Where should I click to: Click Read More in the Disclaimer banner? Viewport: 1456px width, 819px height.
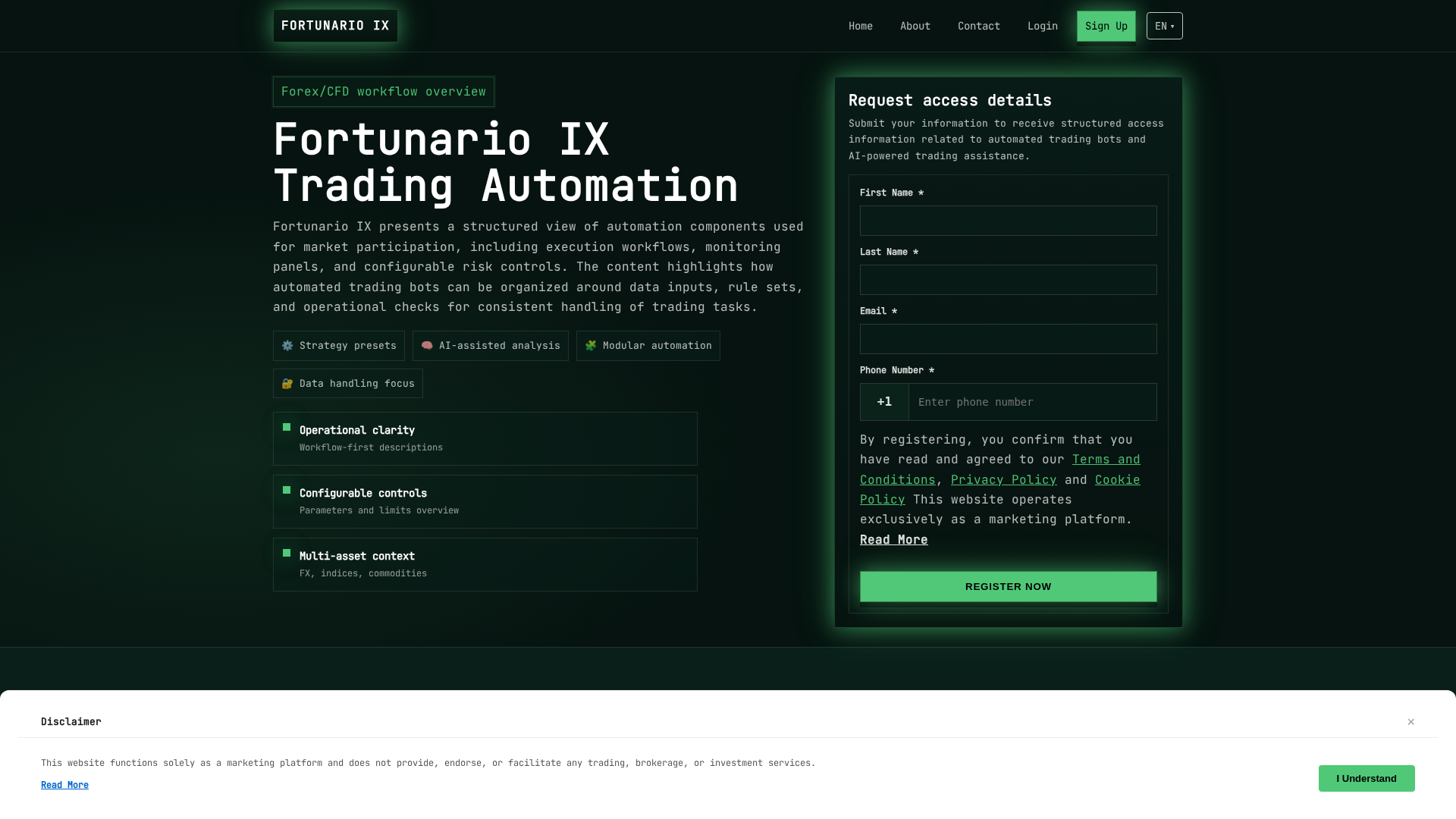64,785
